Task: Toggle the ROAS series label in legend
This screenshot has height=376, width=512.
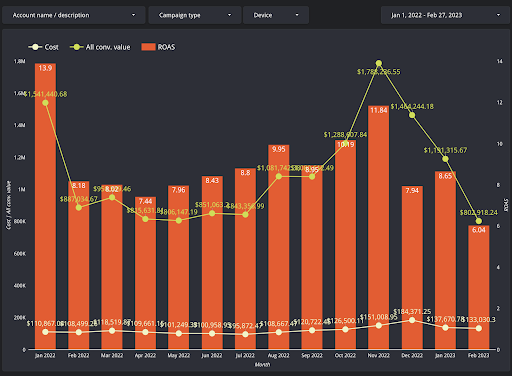Action: [166, 47]
